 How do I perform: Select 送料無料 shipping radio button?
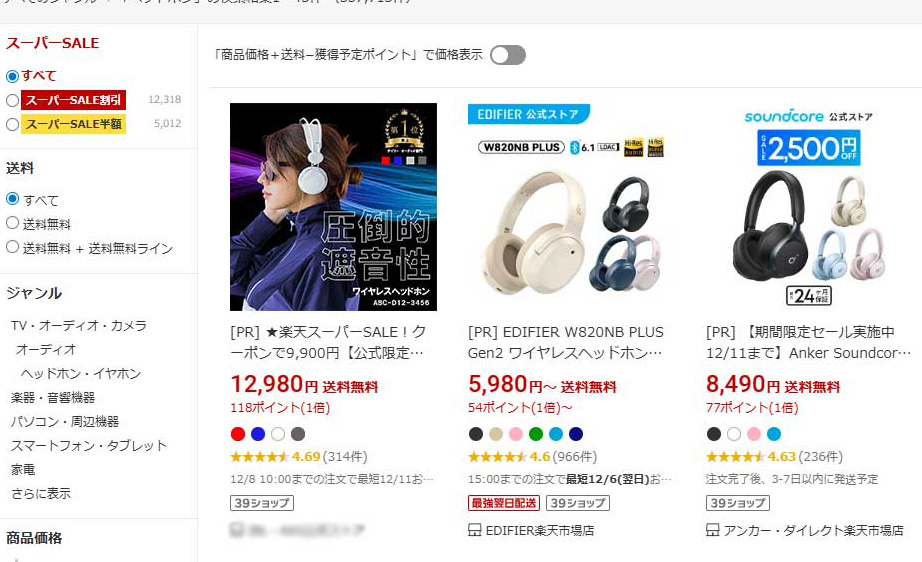[12, 223]
